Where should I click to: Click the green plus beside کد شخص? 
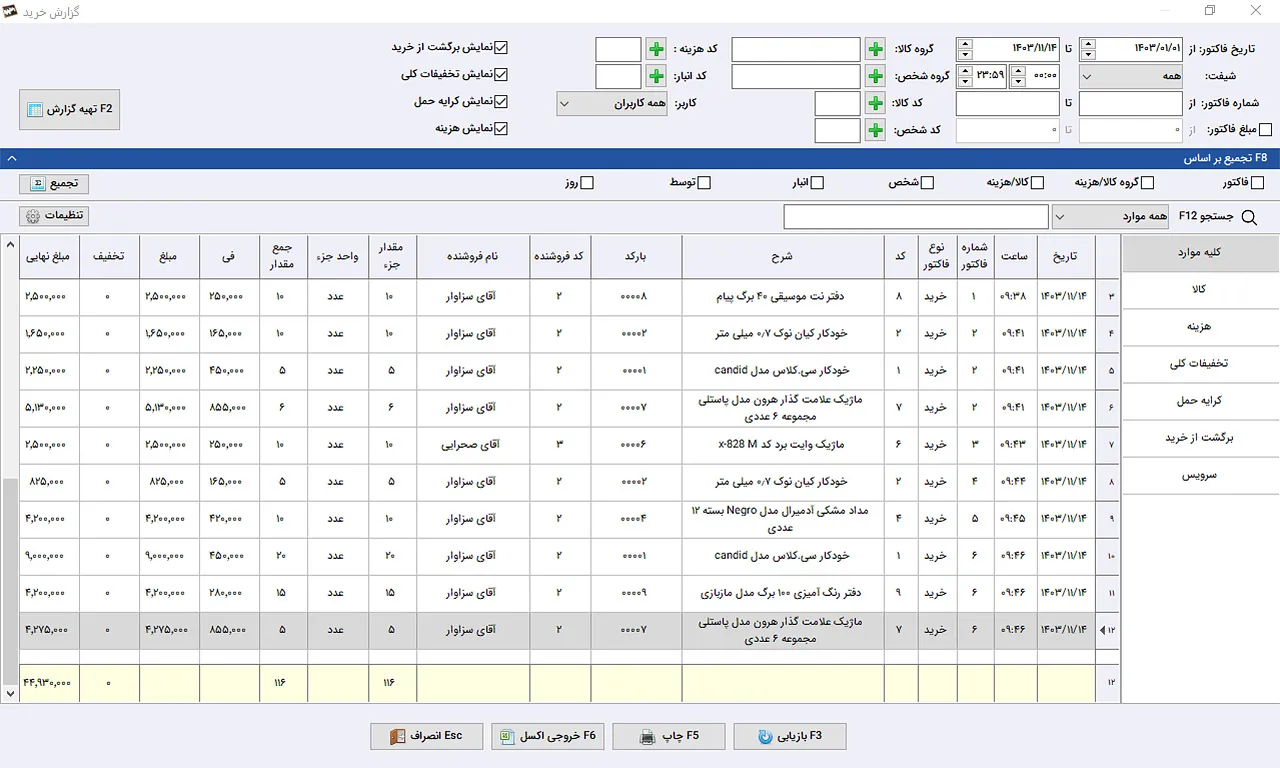tap(875, 130)
